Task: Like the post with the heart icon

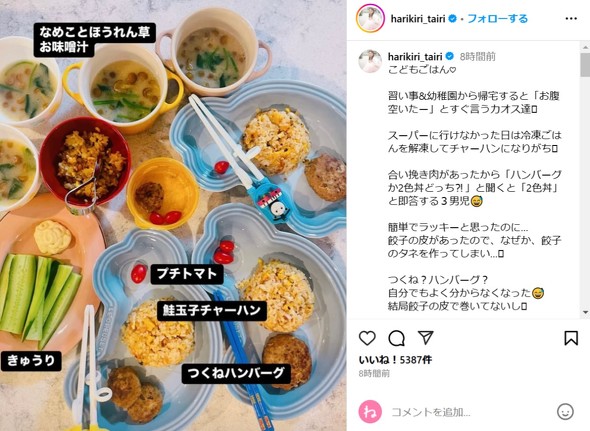Action: pyautogui.click(x=367, y=338)
